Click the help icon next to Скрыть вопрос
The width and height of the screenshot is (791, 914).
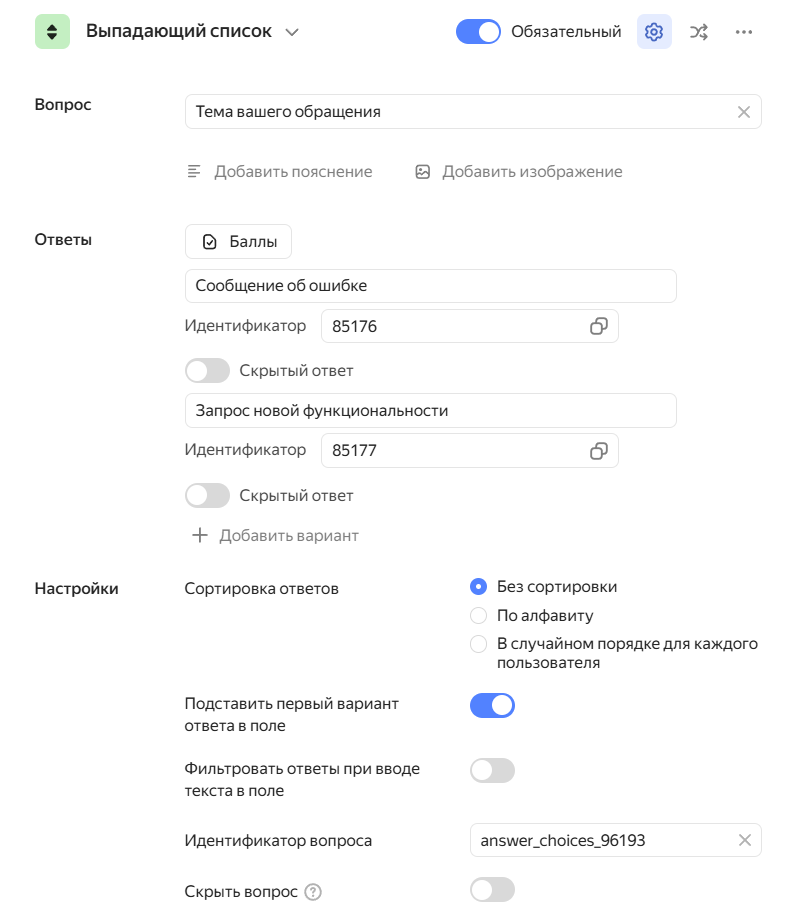[x=313, y=892]
